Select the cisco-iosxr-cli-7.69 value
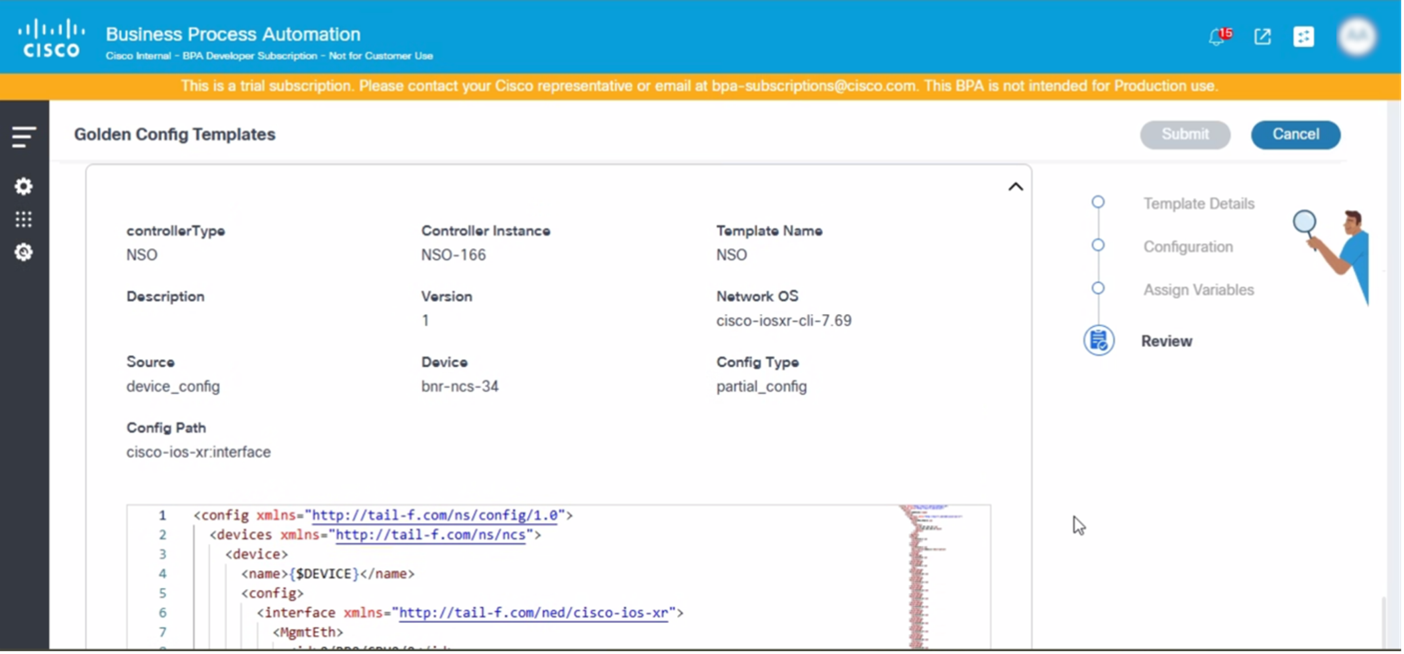 coord(784,321)
